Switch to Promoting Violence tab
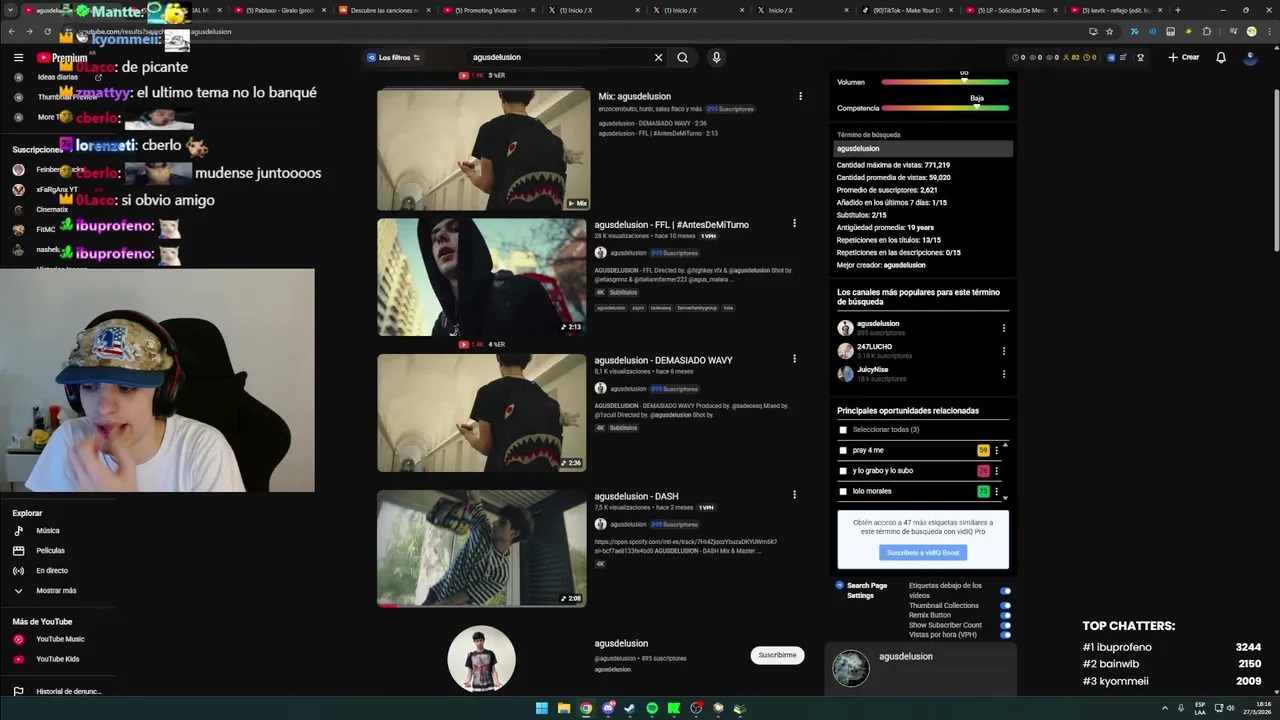 pos(490,10)
